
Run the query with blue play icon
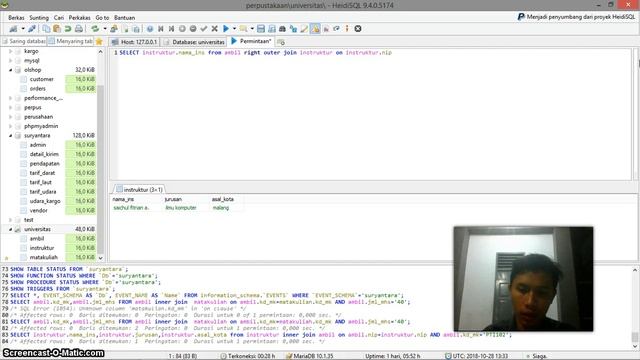[x=226, y=29]
